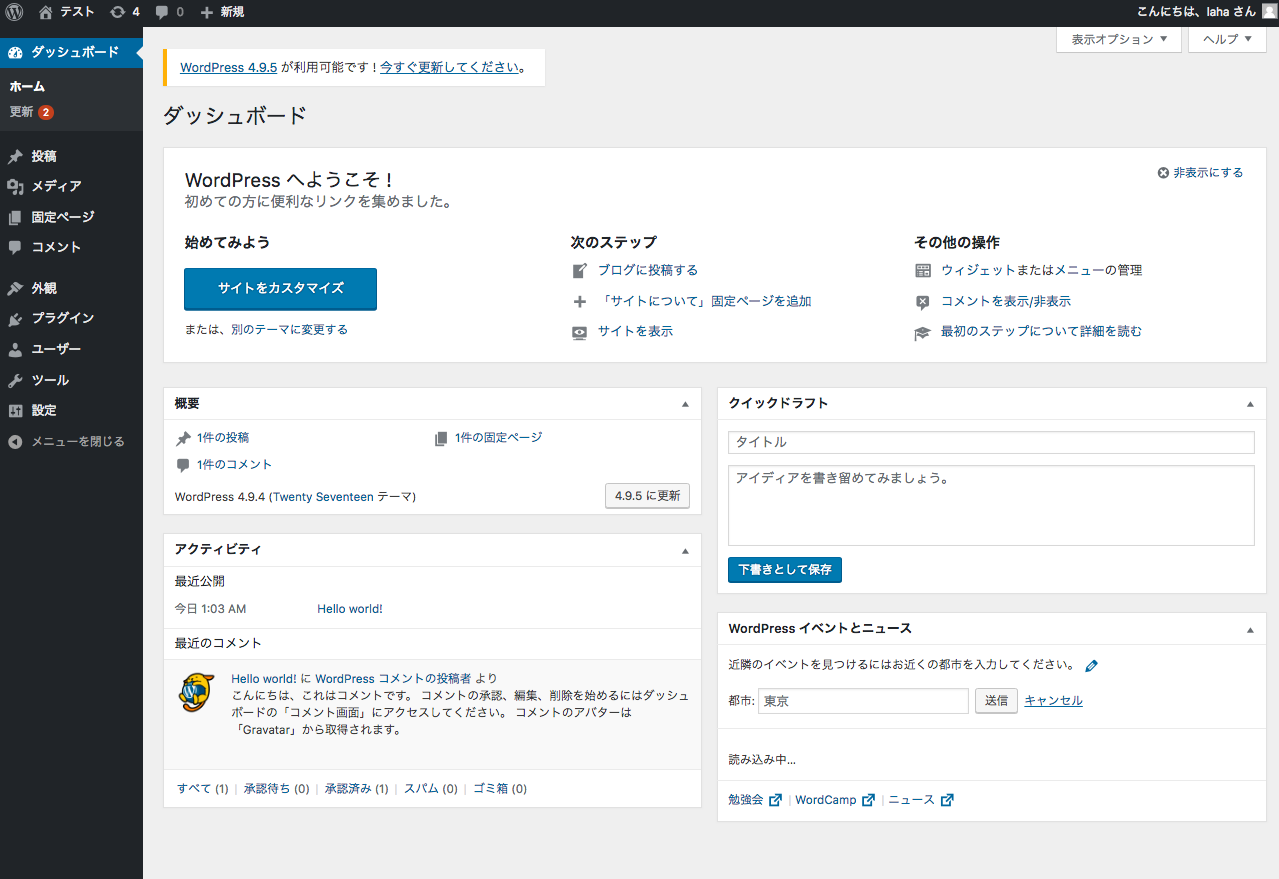Click the pencil edit-location icon
Screen dimensions: 1279x879
[x=1092, y=666]
